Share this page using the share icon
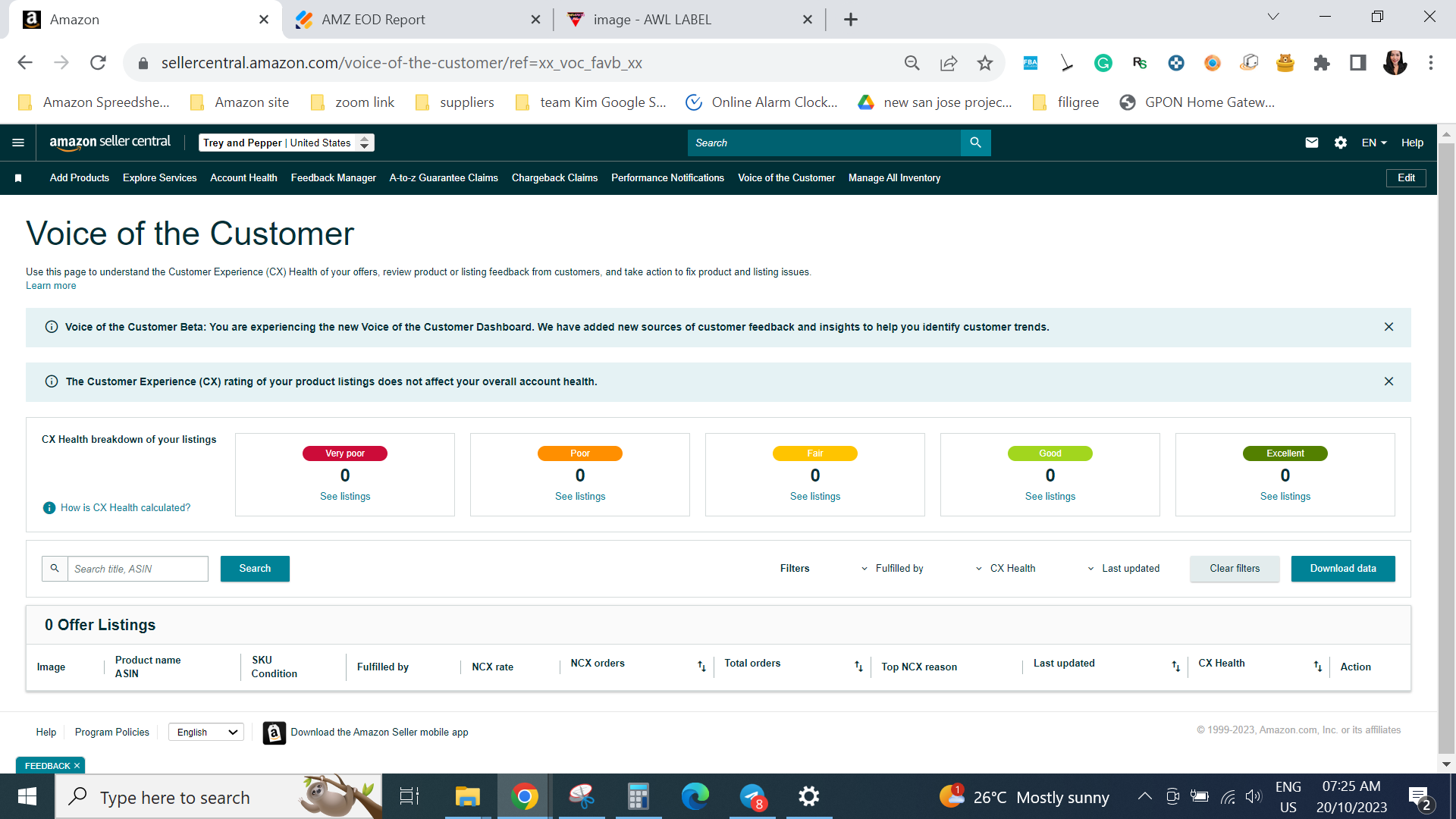This screenshot has width=1456, height=819. (949, 63)
